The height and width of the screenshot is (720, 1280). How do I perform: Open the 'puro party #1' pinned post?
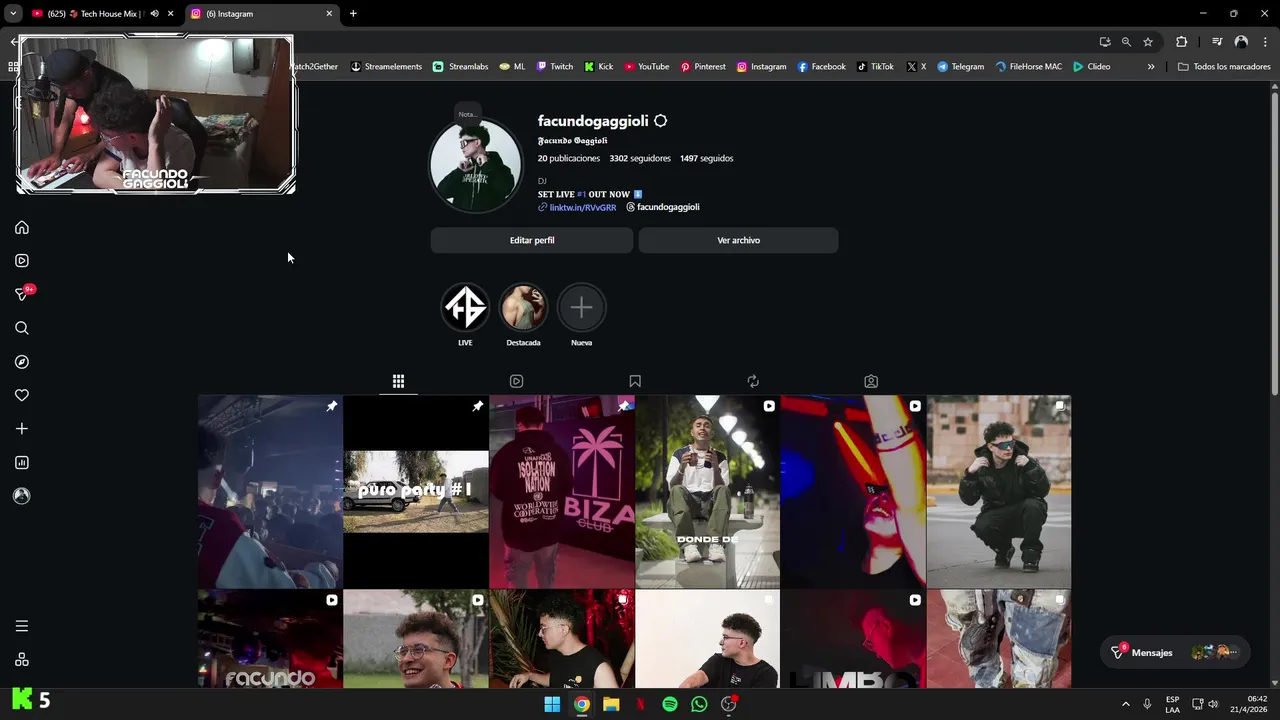click(x=416, y=491)
